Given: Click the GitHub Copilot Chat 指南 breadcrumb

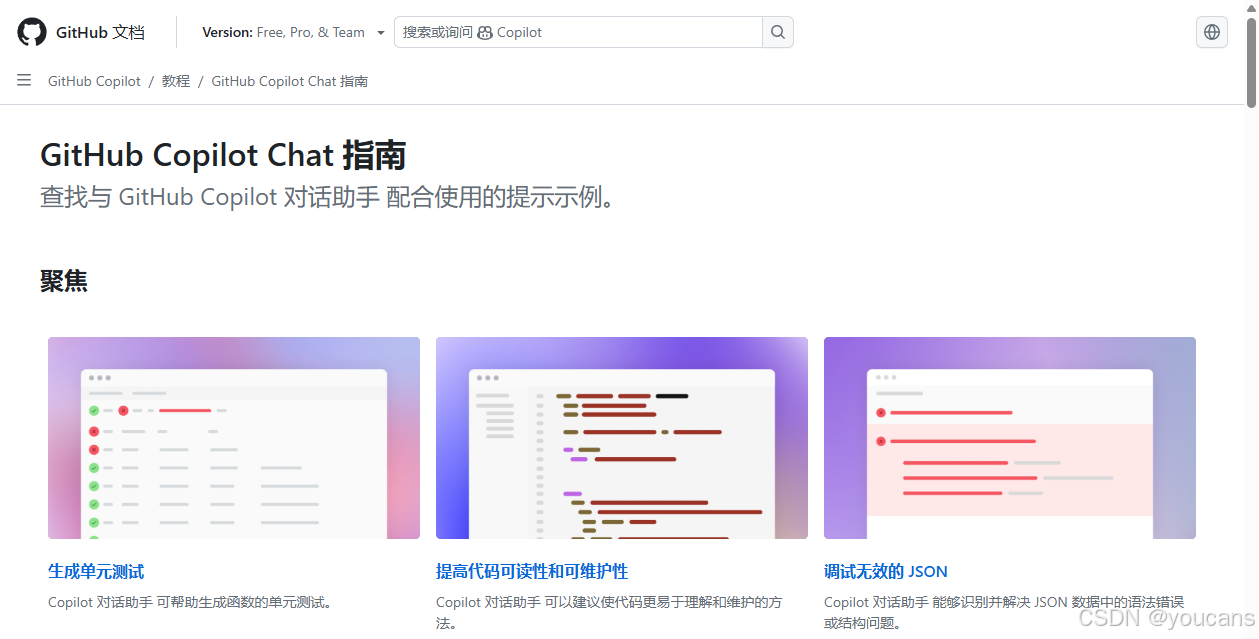Looking at the screenshot, I should point(289,80).
